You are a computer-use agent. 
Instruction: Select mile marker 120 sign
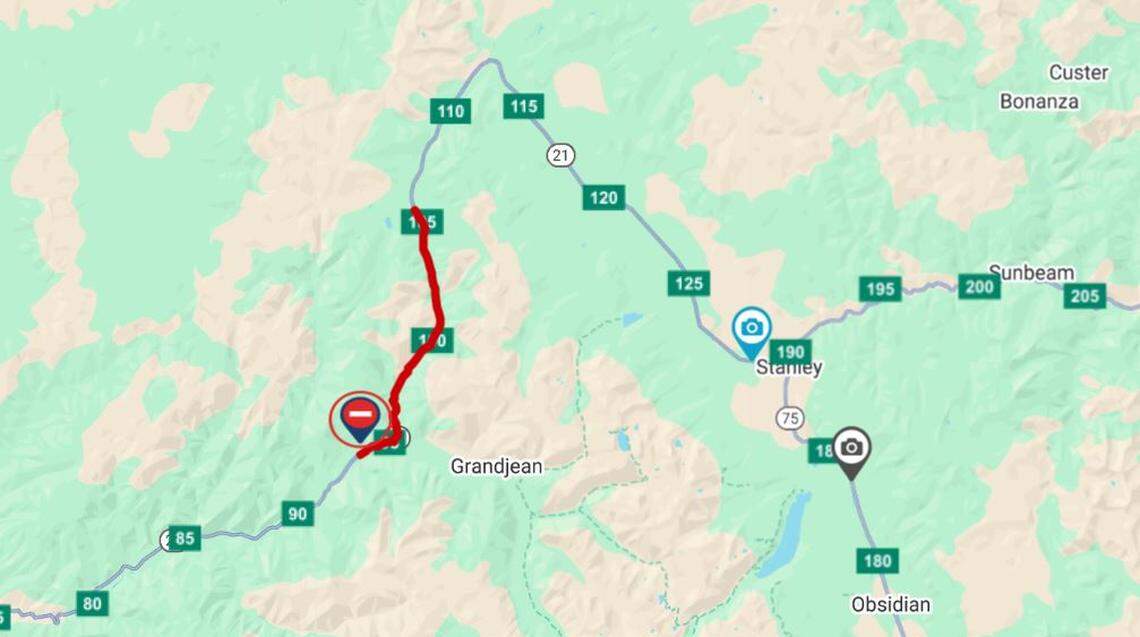coord(603,198)
